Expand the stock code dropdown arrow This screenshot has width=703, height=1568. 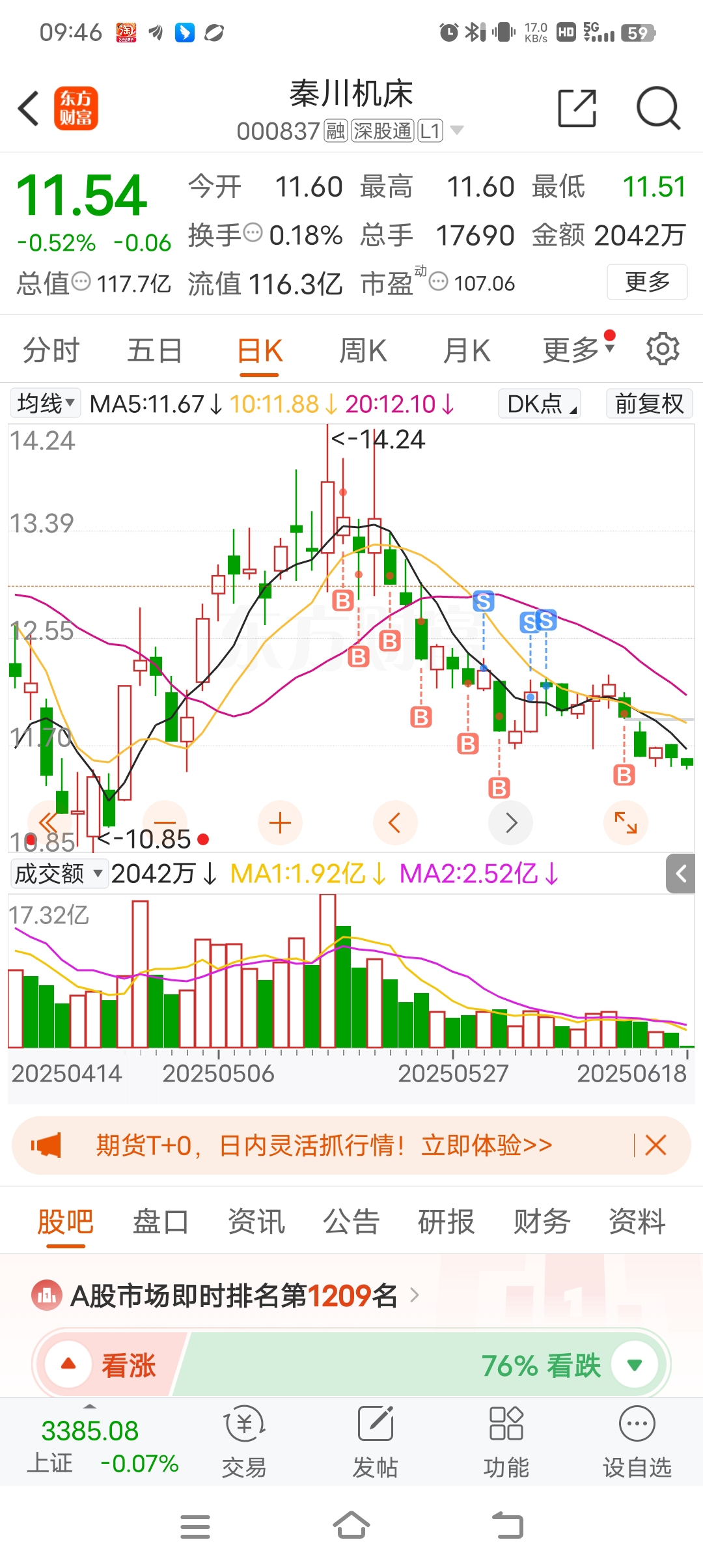tap(457, 130)
